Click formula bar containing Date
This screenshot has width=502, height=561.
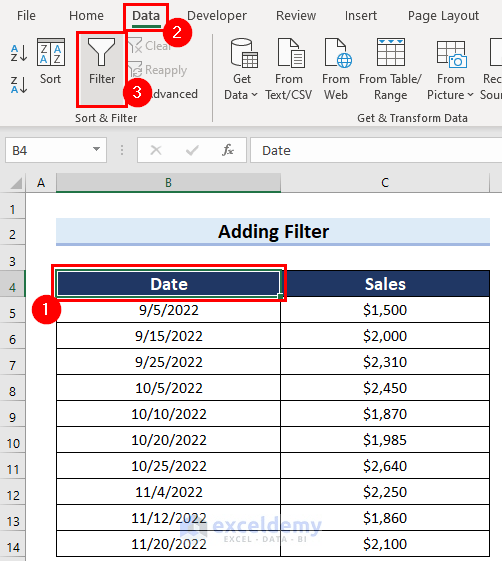click(376, 150)
